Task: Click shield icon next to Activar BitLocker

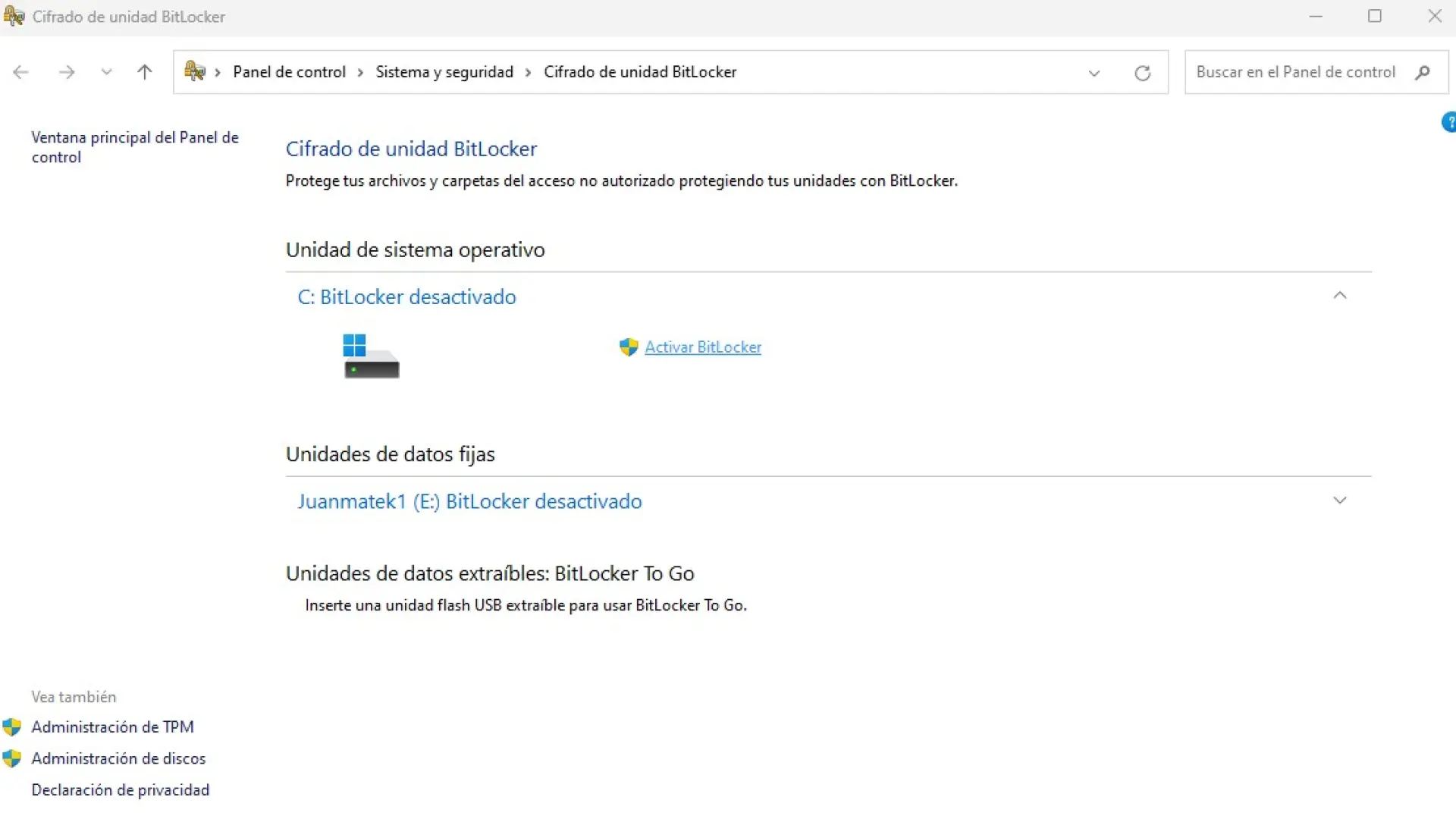Action: coord(629,347)
